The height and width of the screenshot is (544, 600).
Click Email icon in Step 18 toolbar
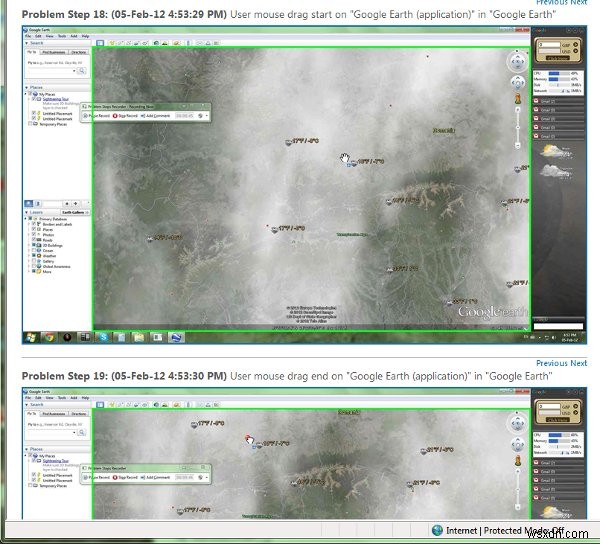coord(199,43)
